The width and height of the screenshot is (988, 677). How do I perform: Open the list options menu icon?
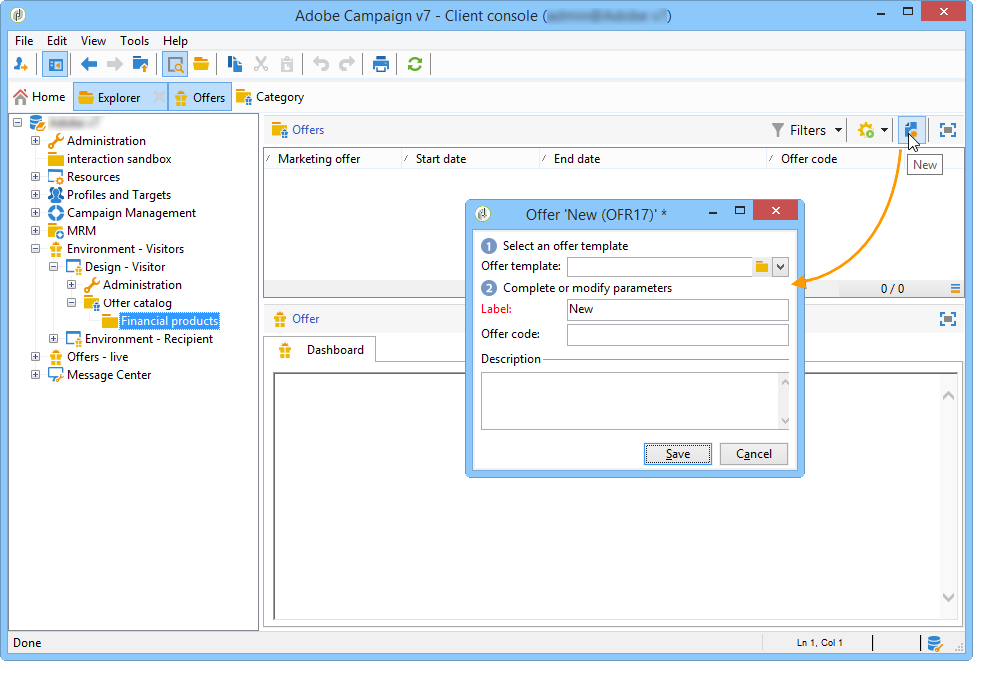pos(955,289)
